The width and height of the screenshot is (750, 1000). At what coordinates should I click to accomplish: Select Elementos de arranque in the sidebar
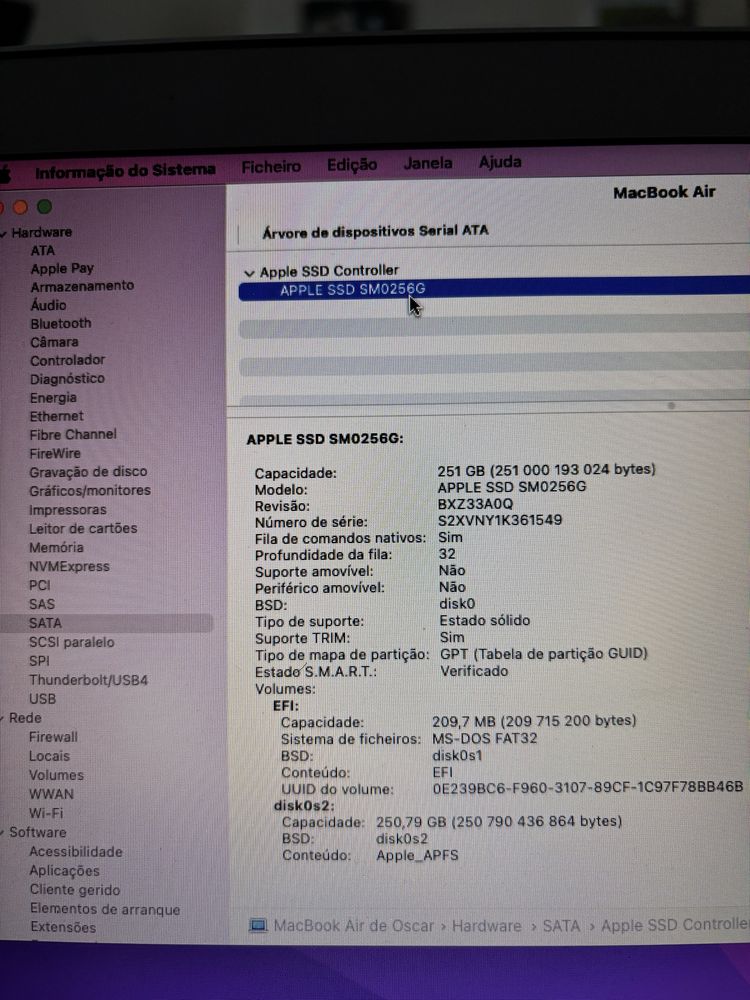click(105, 909)
